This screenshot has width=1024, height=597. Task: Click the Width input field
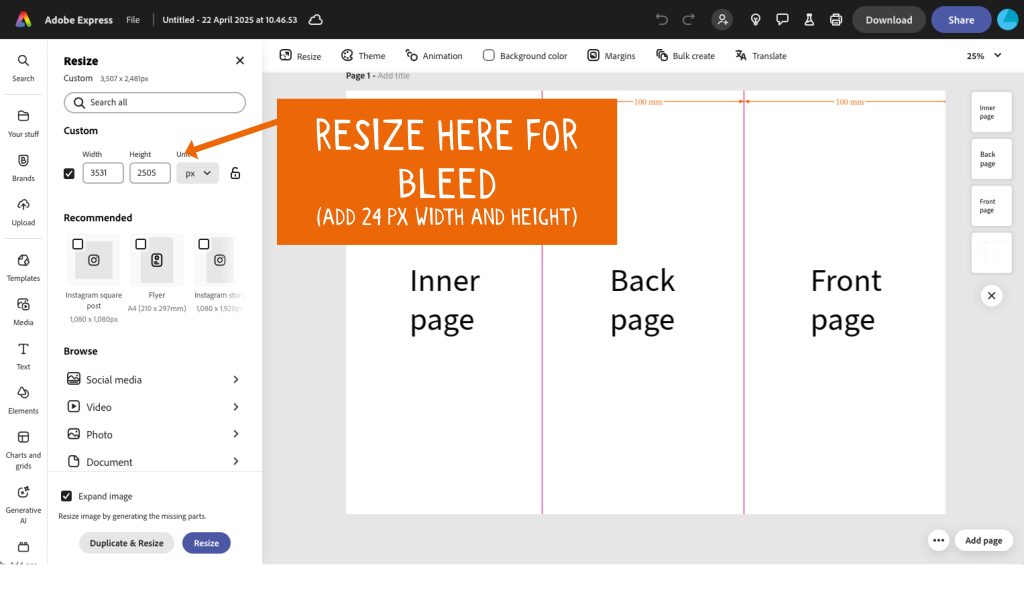[x=102, y=173]
